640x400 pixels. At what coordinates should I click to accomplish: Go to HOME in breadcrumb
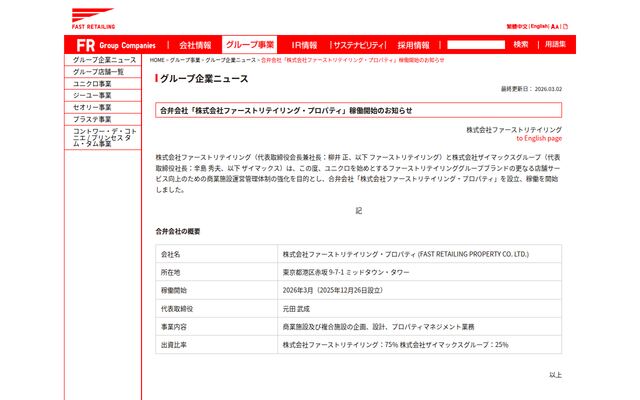[157, 60]
